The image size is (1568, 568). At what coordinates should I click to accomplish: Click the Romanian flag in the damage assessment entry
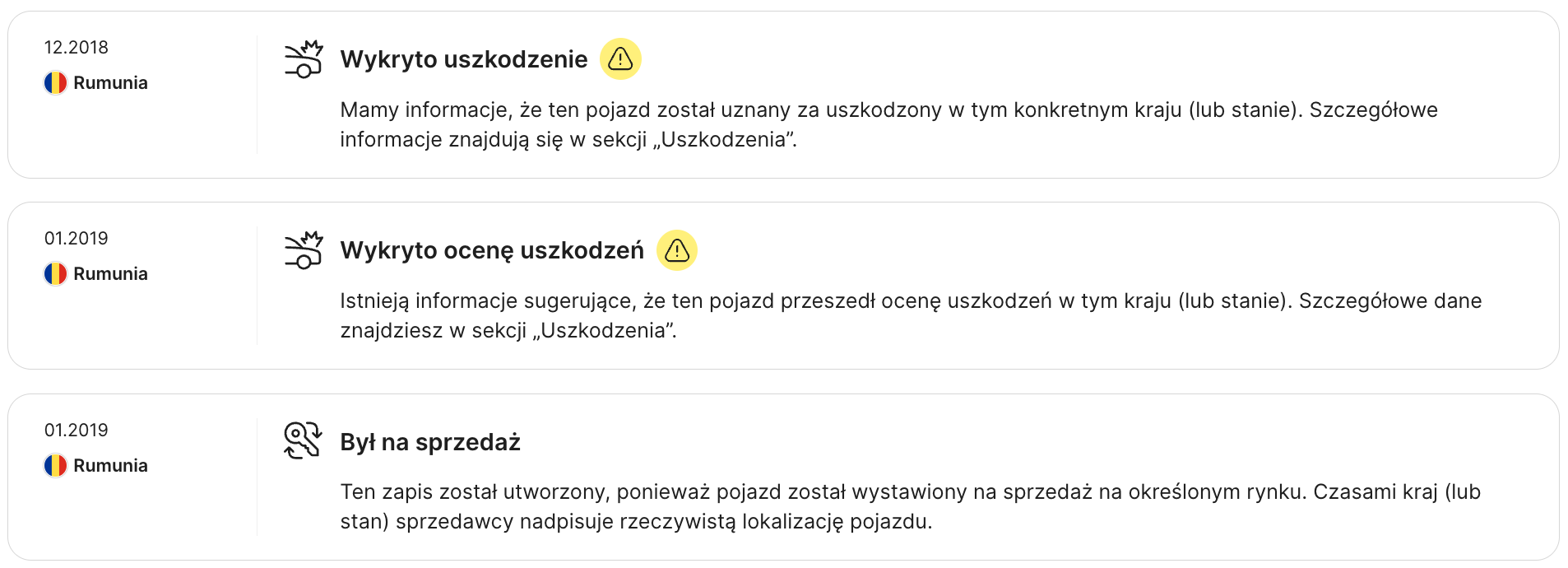pyautogui.click(x=55, y=274)
